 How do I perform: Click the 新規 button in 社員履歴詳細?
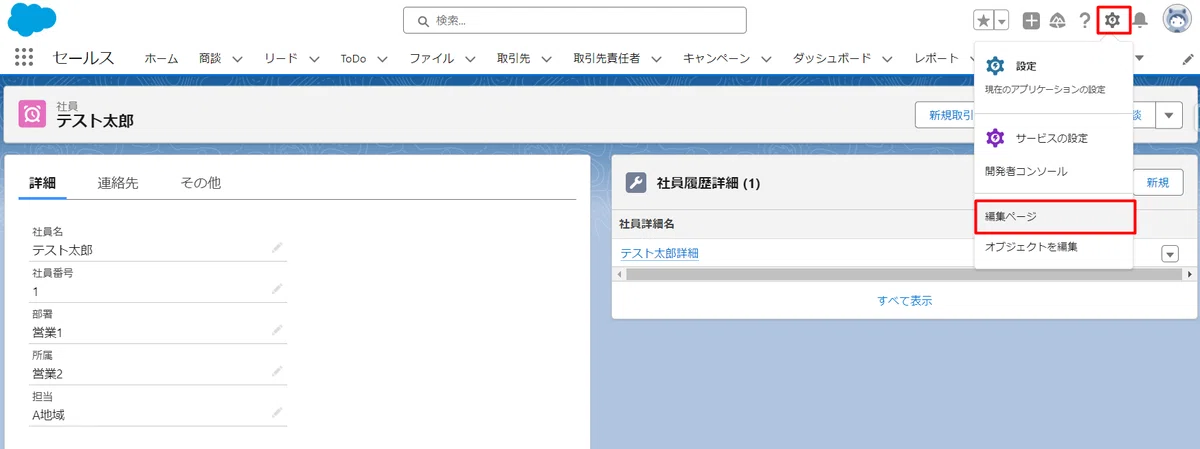pyautogui.click(x=1158, y=182)
